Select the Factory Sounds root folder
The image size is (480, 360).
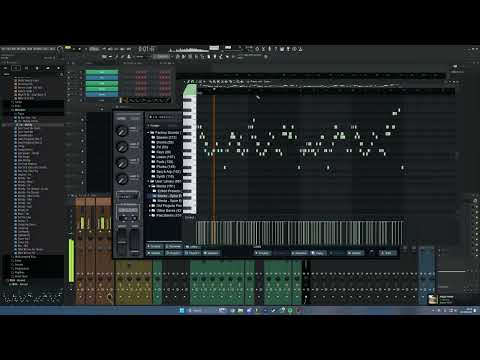(167, 133)
